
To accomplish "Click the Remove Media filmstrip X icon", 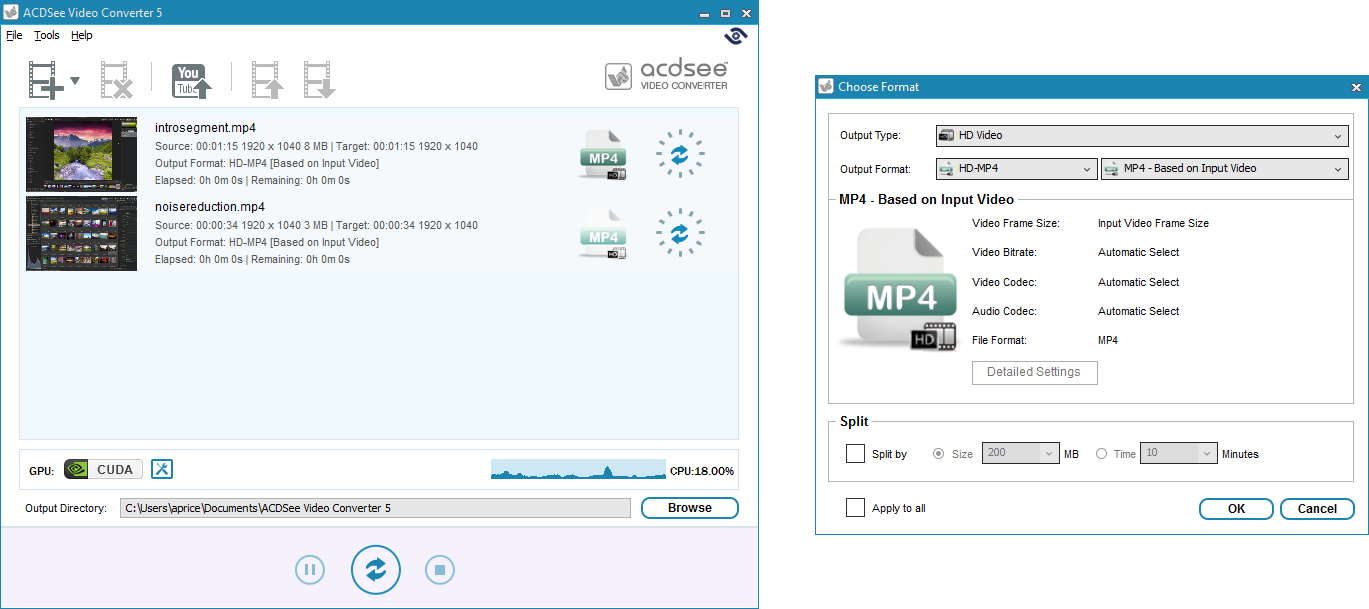I will coord(117,80).
